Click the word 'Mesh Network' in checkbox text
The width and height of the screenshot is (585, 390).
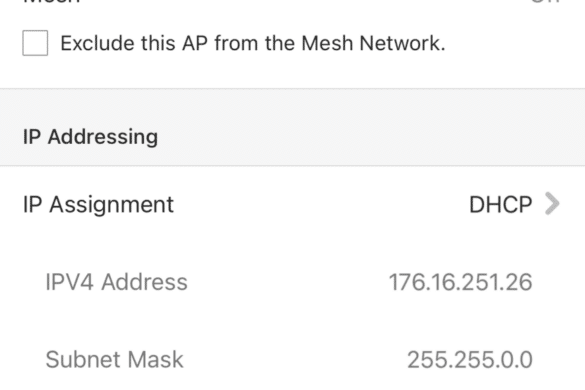(x=373, y=43)
